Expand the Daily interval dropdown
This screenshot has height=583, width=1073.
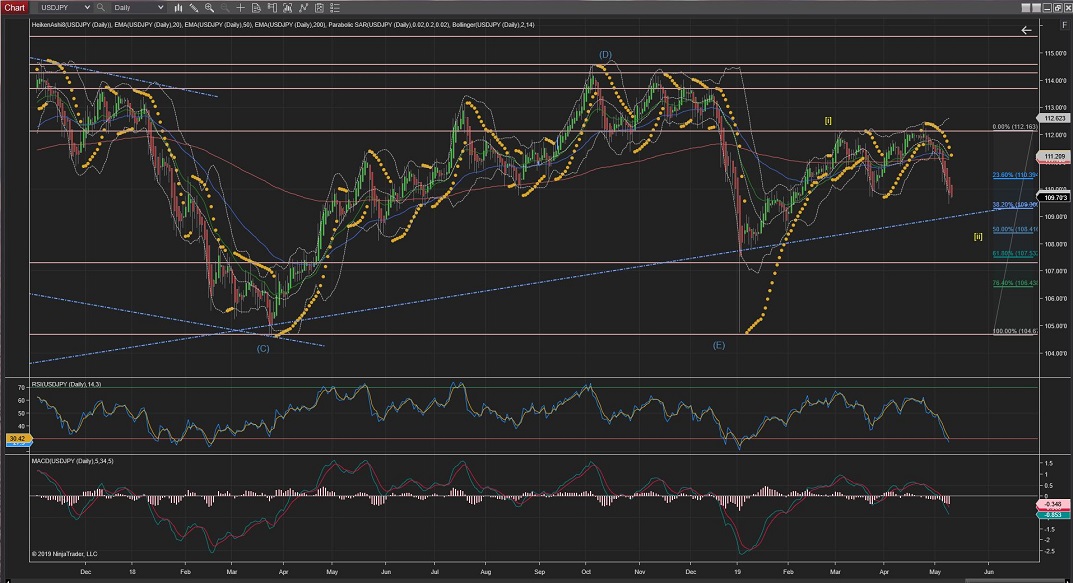tap(160, 7)
